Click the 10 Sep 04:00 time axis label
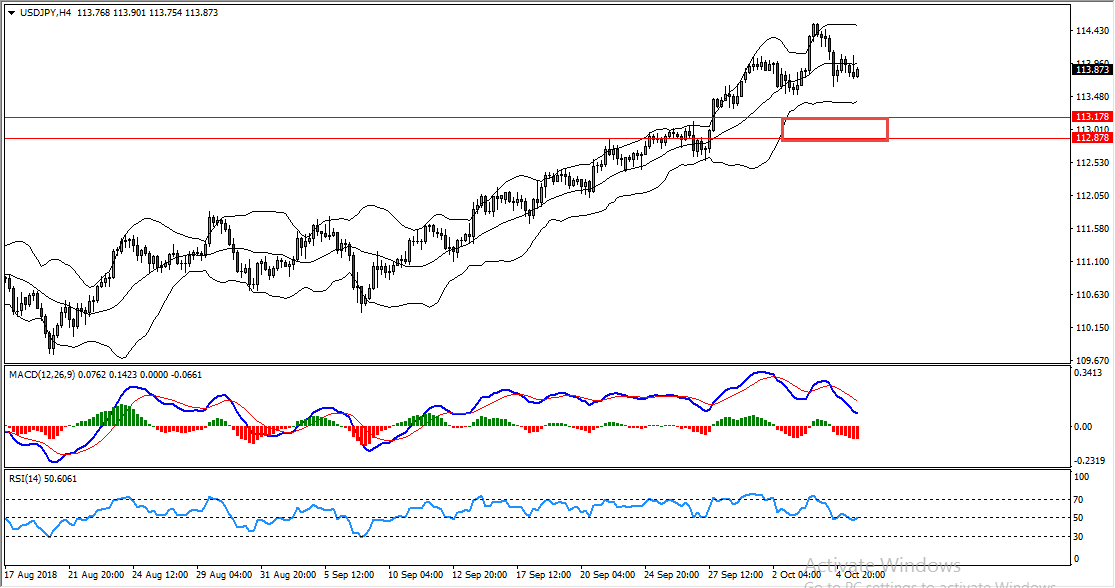This screenshot has width=1115, height=588. pos(415,574)
